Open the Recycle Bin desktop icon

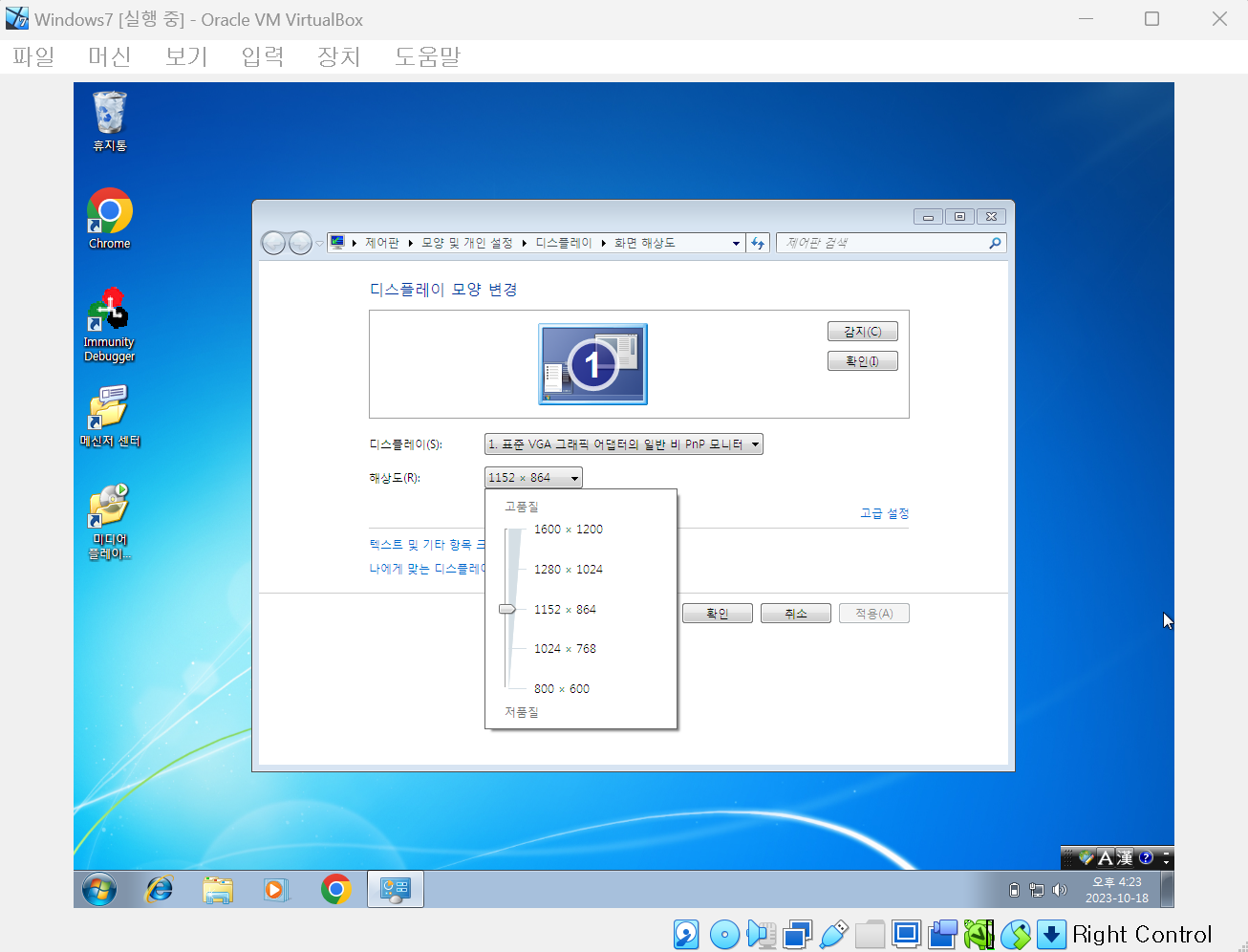[110, 121]
